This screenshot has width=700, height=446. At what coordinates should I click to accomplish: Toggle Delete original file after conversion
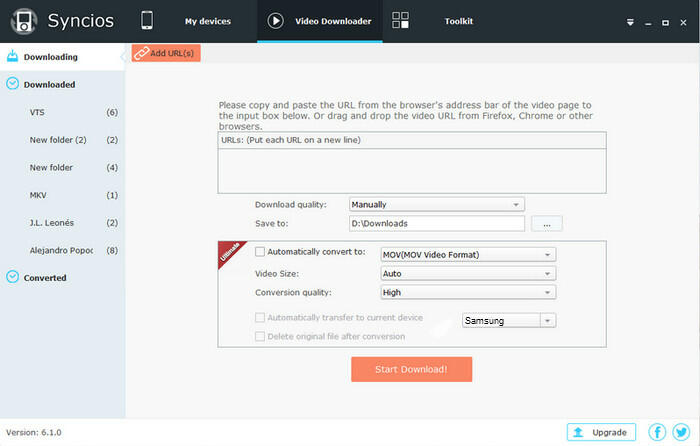260,336
